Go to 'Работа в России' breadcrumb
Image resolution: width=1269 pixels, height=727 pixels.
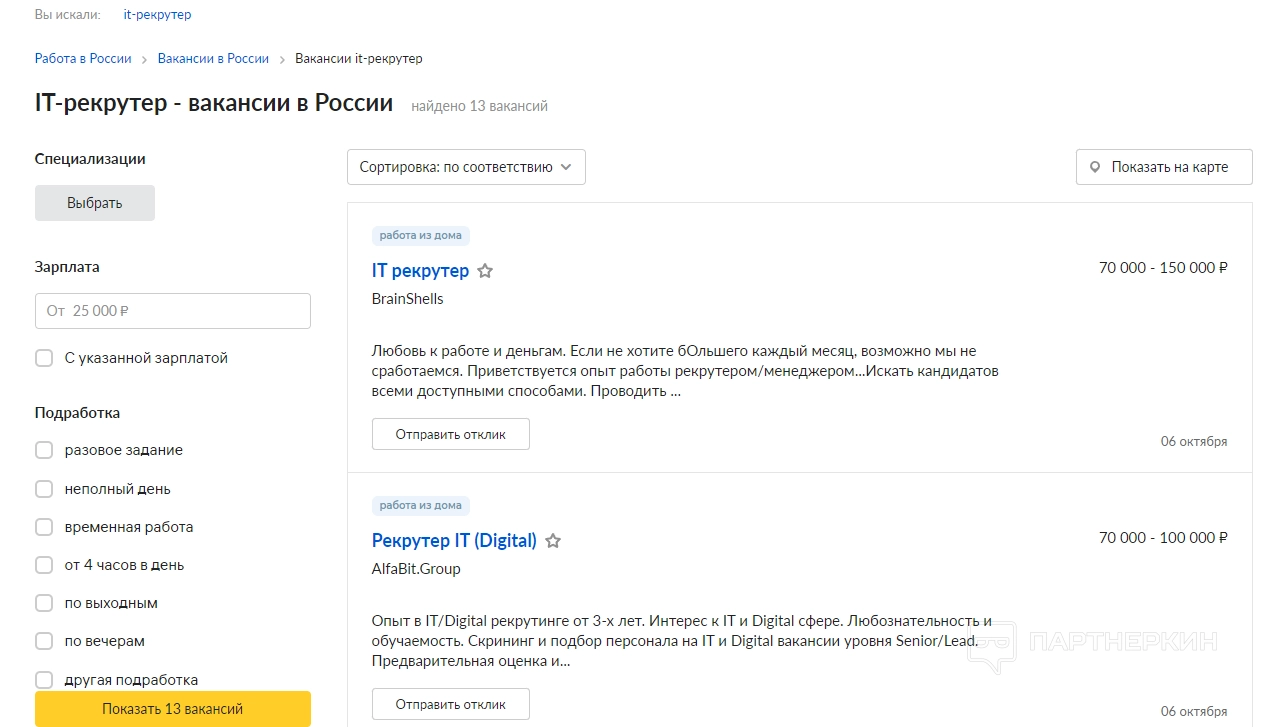(83, 59)
